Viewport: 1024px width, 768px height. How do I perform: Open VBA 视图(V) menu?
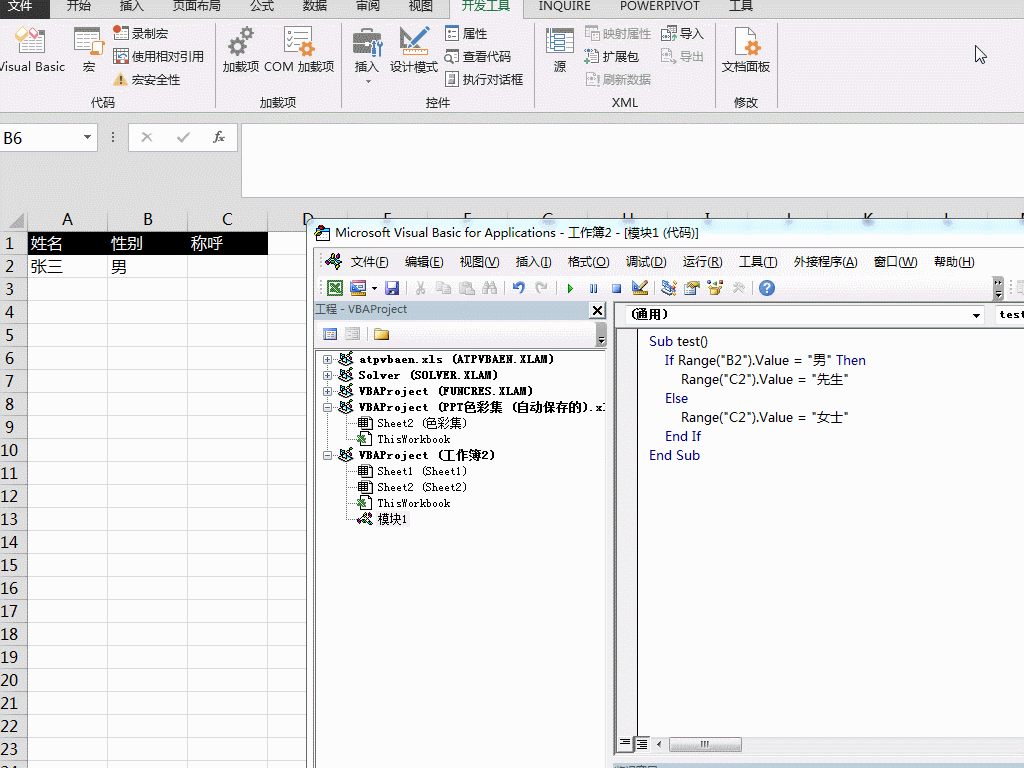pyautogui.click(x=479, y=262)
